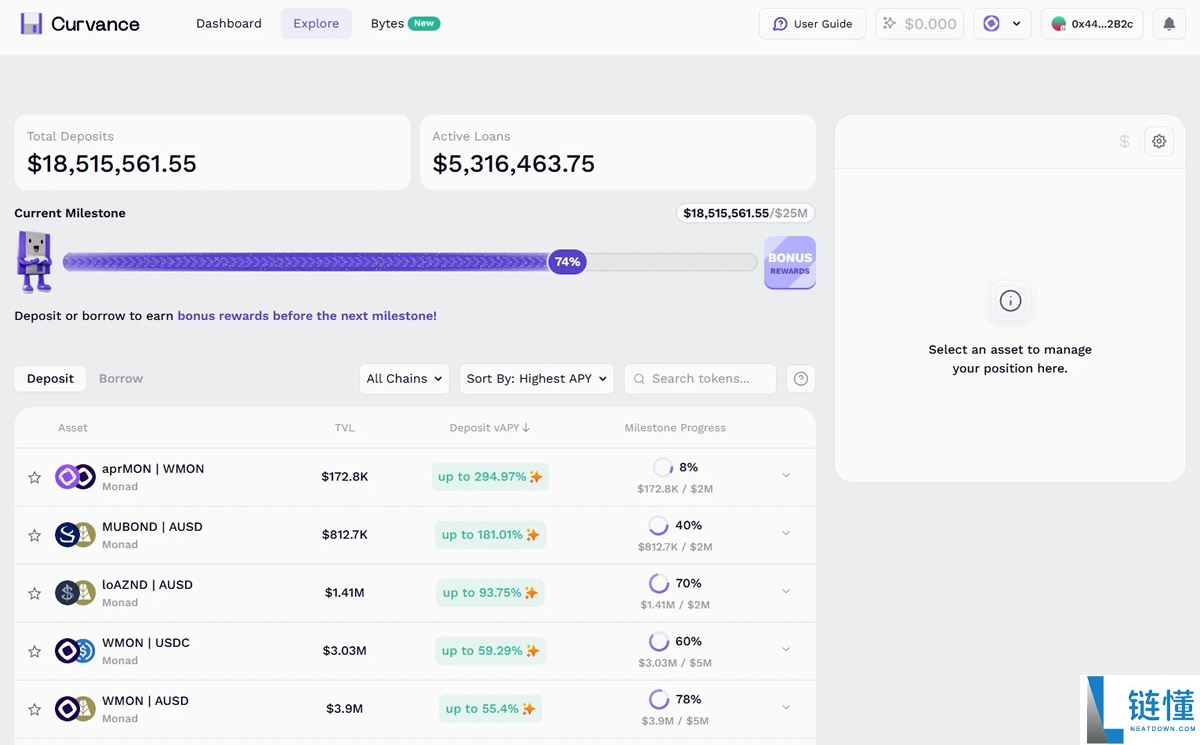
Task: Switch to the Borrow tab
Action: pos(121,379)
